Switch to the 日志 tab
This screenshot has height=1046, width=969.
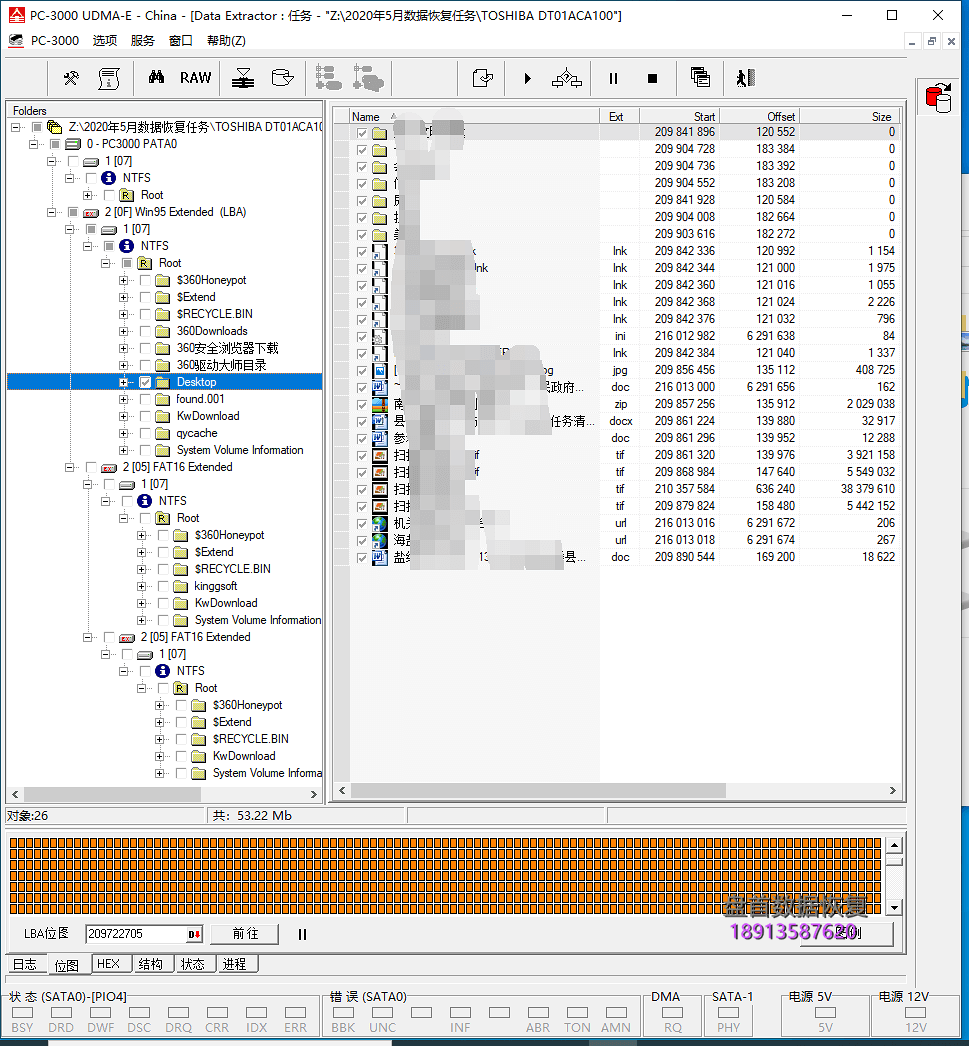(x=25, y=964)
